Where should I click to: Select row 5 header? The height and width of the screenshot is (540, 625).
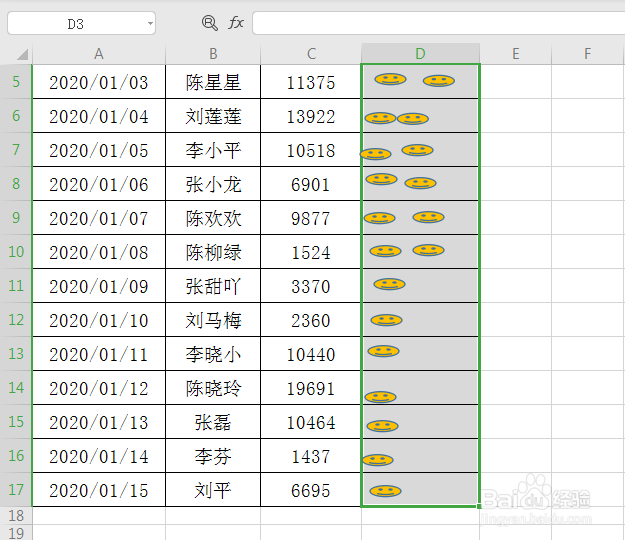click(x=16, y=82)
